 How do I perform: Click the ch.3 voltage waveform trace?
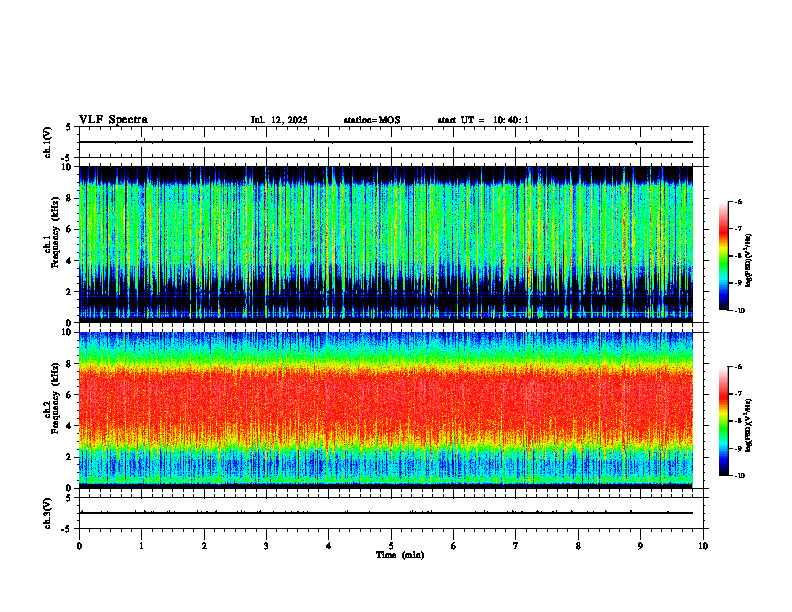point(386,513)
